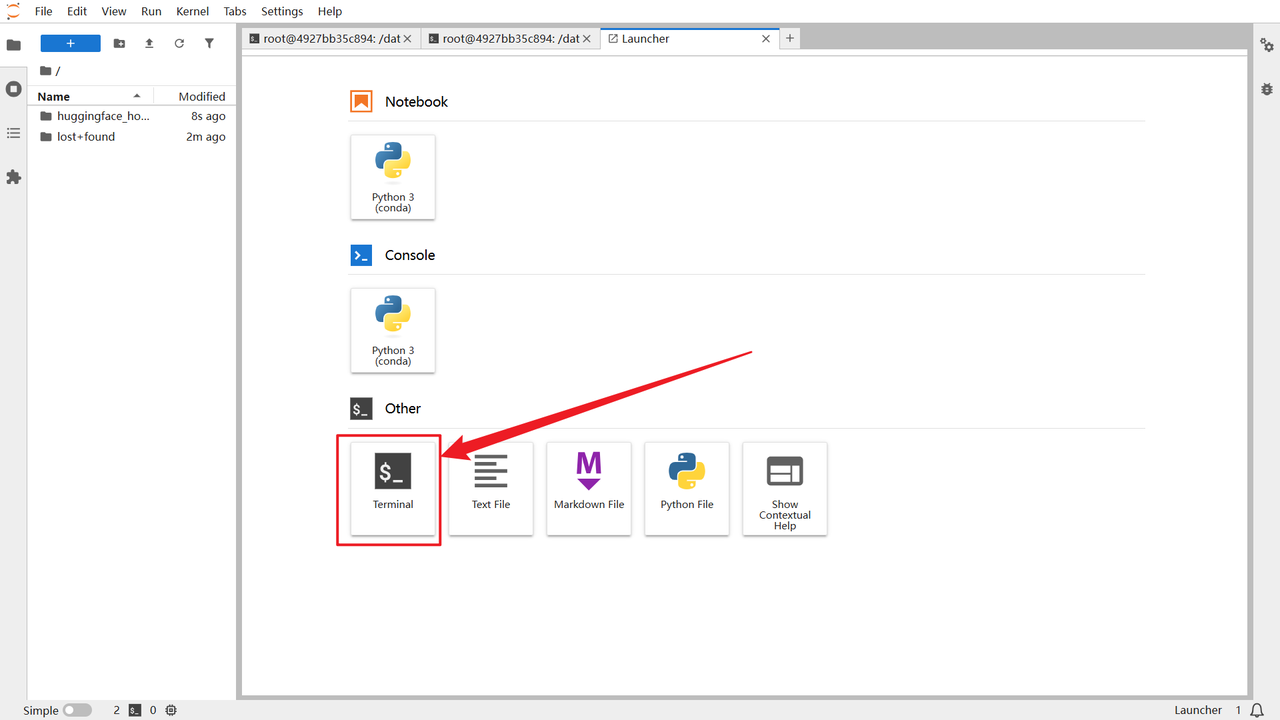Click the '2m ago' modified time
Viewport: 1280px width, 720px height.
click(x=205, y=137)
